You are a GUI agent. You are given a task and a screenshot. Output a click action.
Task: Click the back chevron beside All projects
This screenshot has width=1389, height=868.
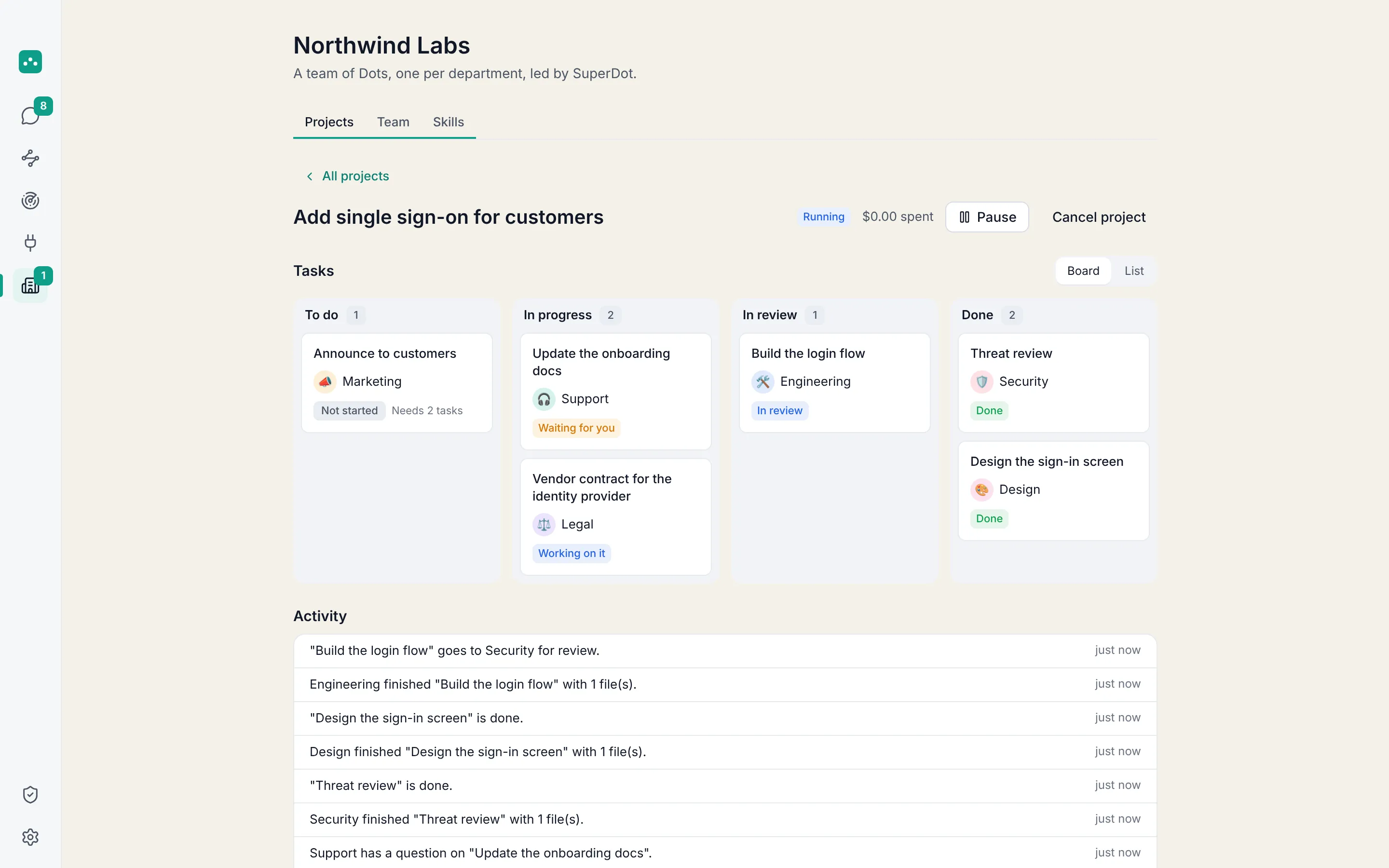[310, 176]
